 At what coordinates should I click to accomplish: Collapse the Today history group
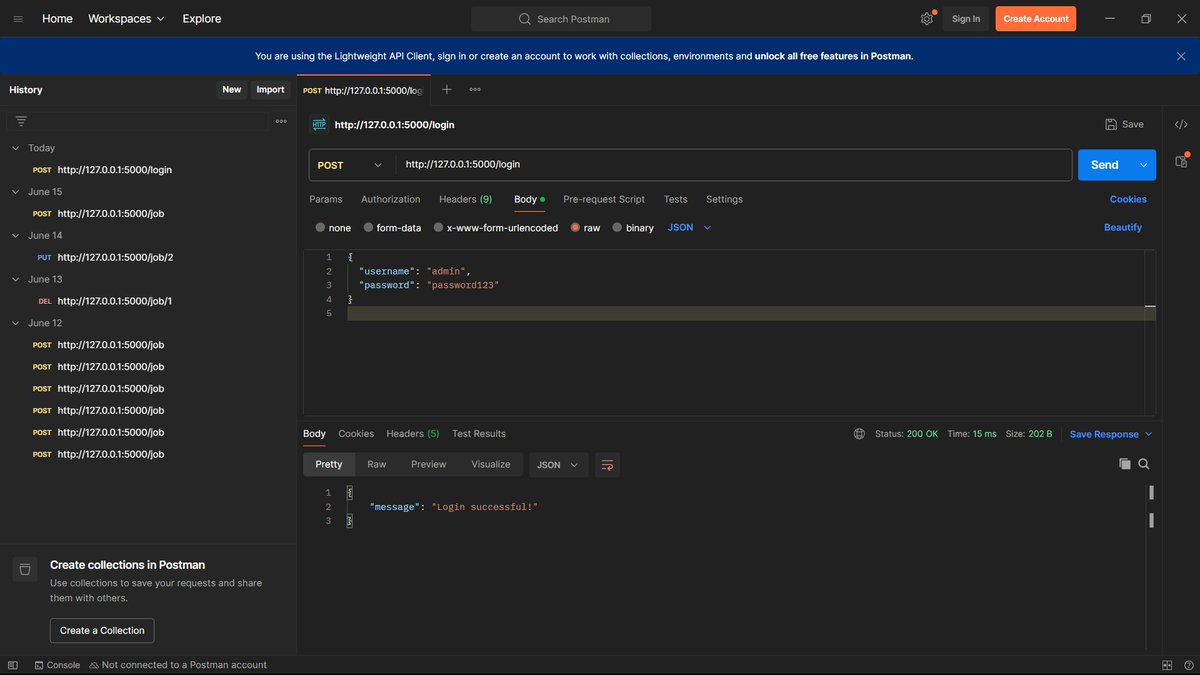(x=15, y=148)
